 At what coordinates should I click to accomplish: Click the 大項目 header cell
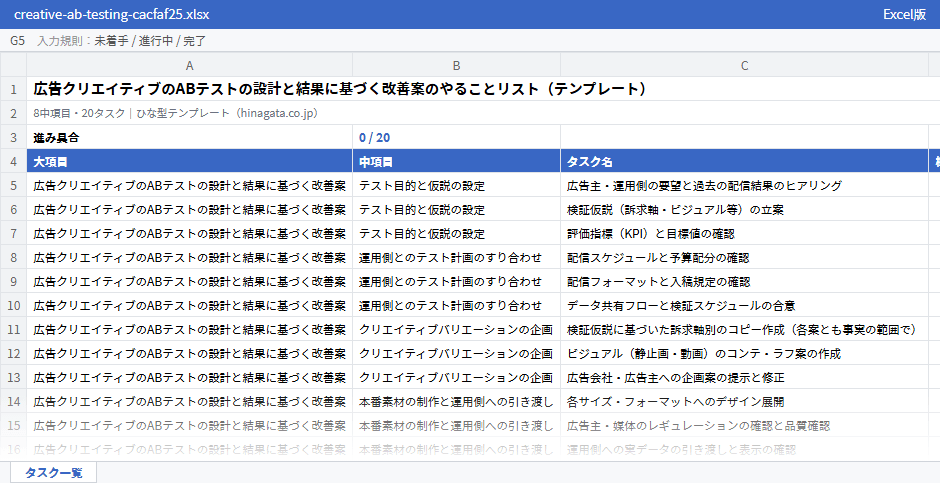(189, 161)
